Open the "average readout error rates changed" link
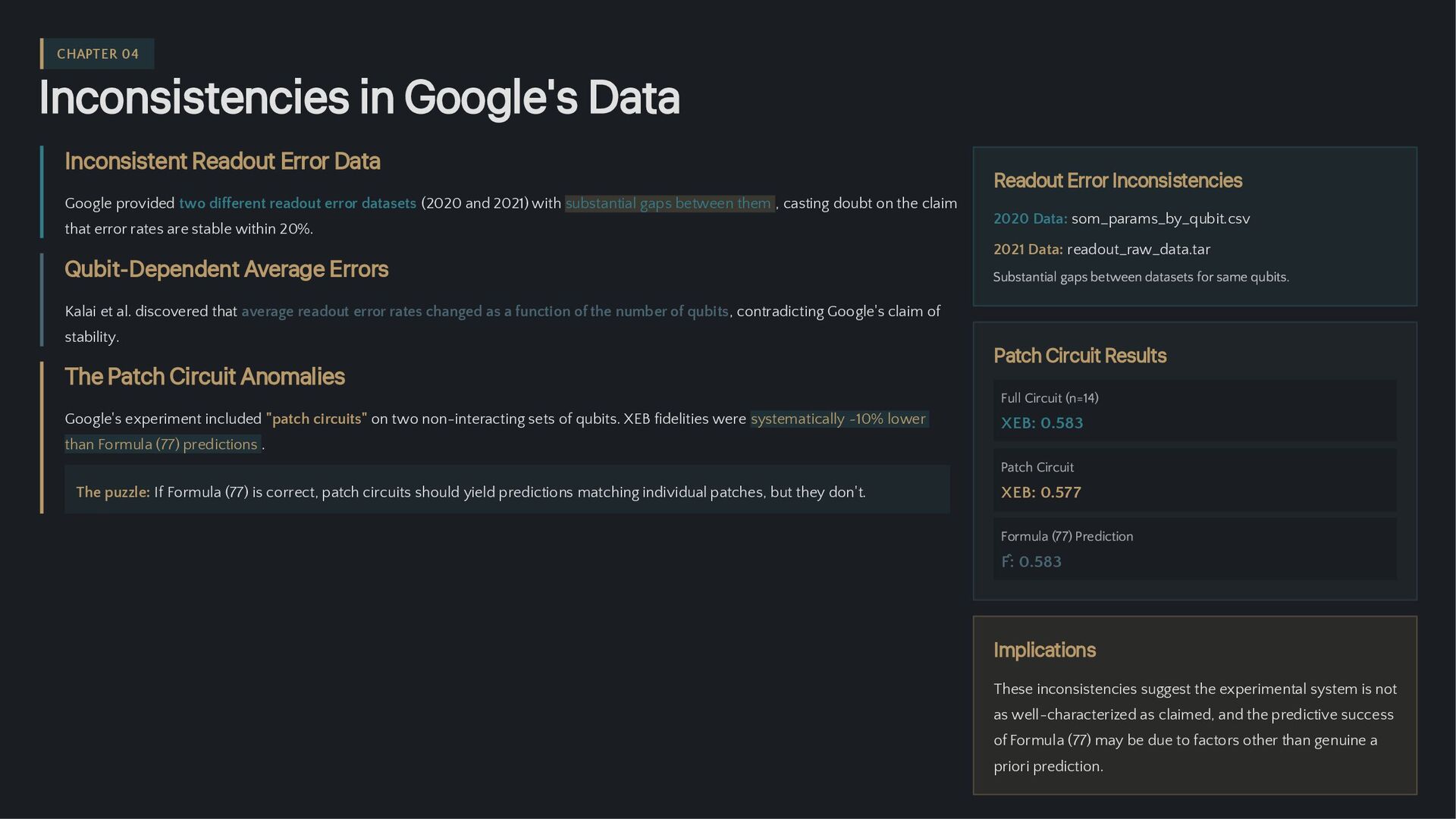Image resolution: width=1456 pixels, height=819 pixels. [x=485, y=312]
